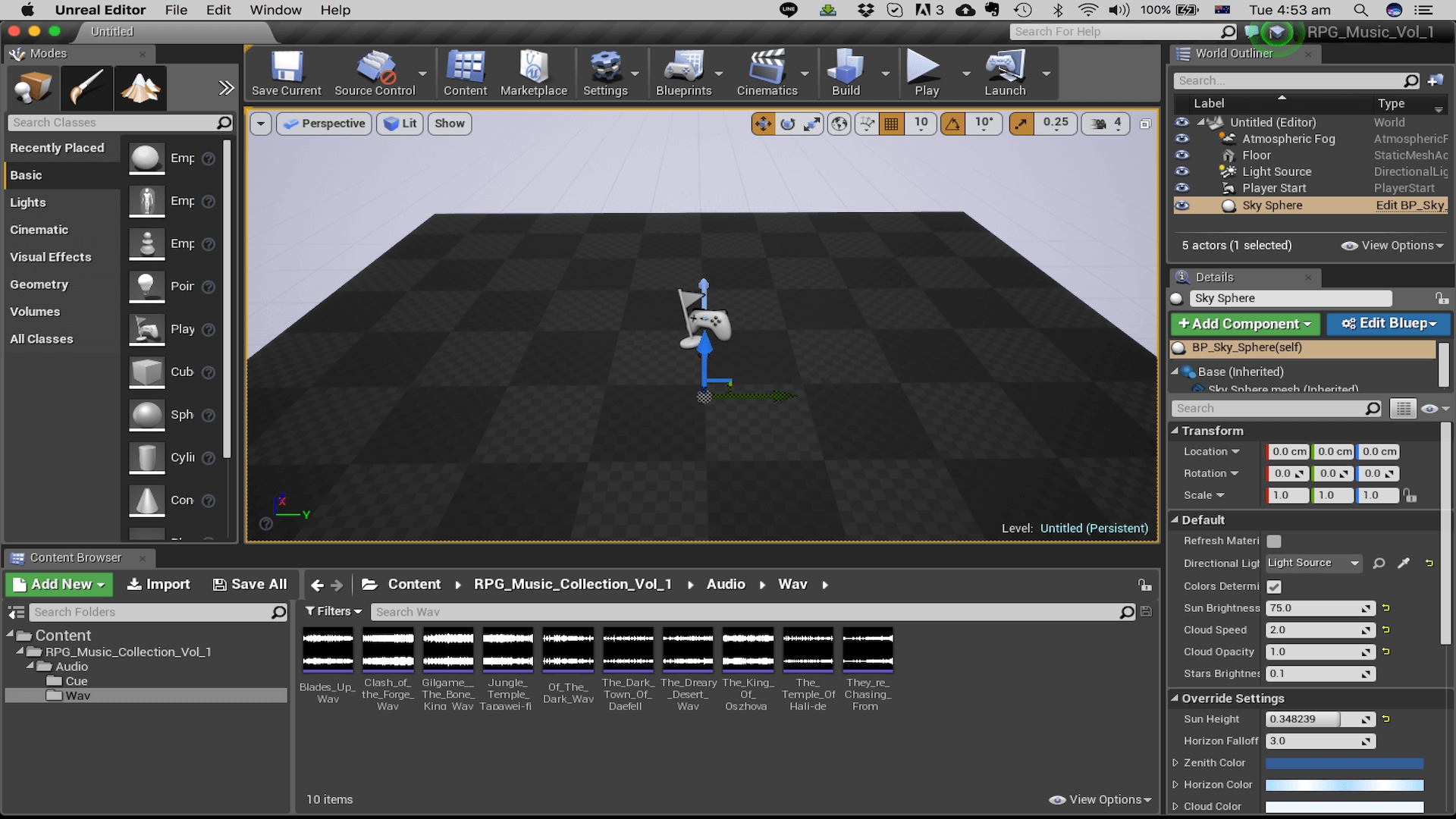Lock the scale ratio toggle

point(1410,496)
